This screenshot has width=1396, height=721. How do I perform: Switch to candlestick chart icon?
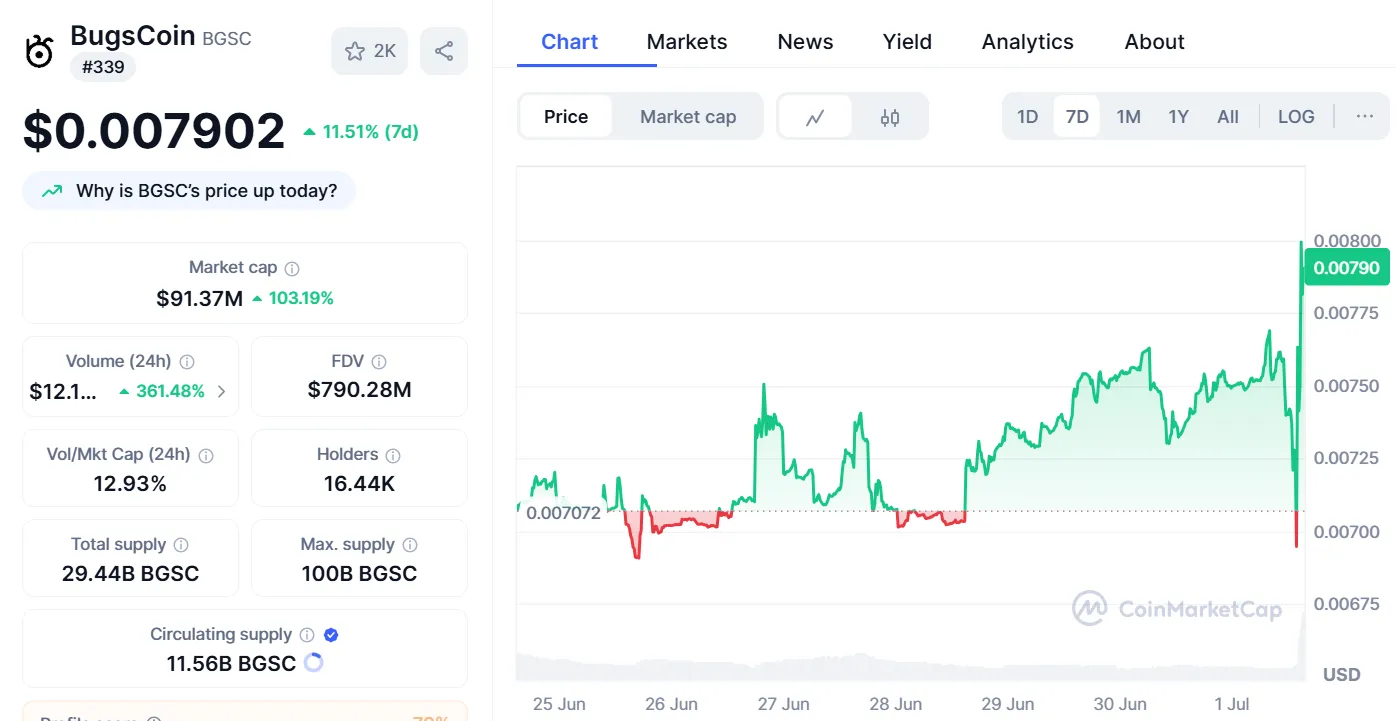click(890, 117)
